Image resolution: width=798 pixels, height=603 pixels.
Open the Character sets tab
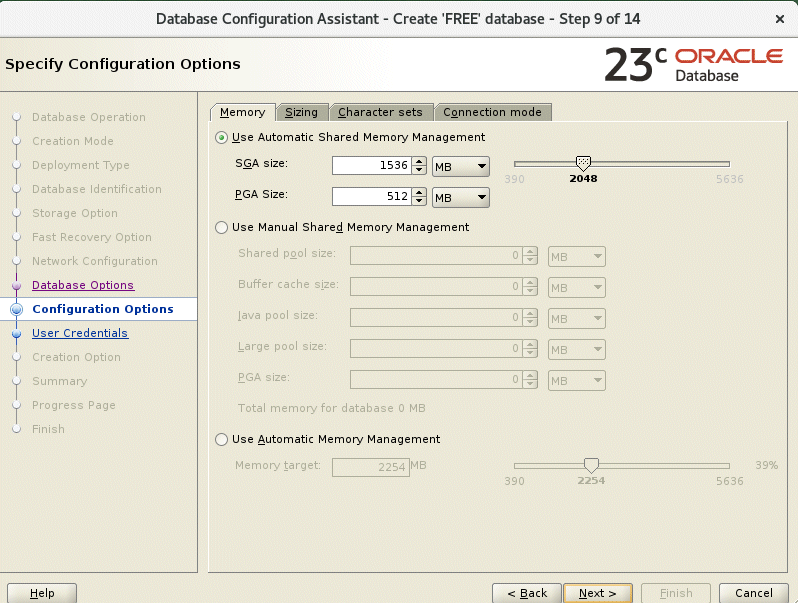tap(380, 112)
